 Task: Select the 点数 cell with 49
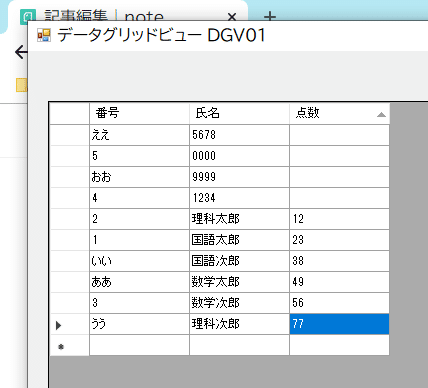coord(339,282)
